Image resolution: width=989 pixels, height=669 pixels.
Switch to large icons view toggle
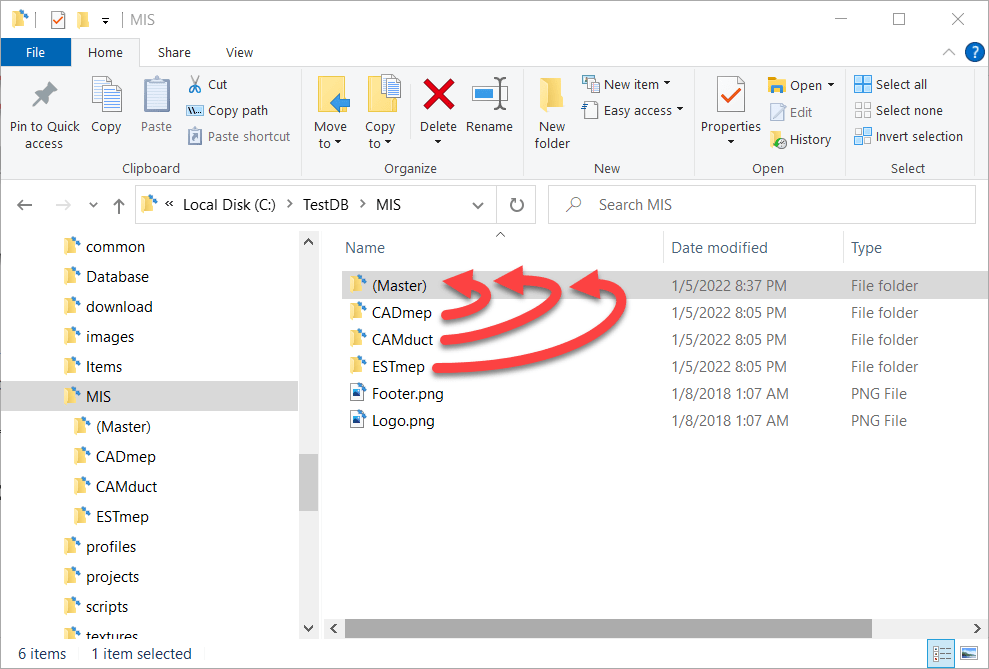click(x=968, y=654)
